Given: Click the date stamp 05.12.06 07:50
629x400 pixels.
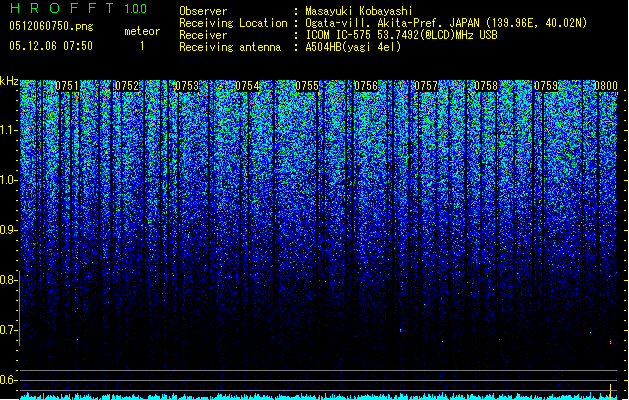Looking at the screenshot, I should 51,46.
